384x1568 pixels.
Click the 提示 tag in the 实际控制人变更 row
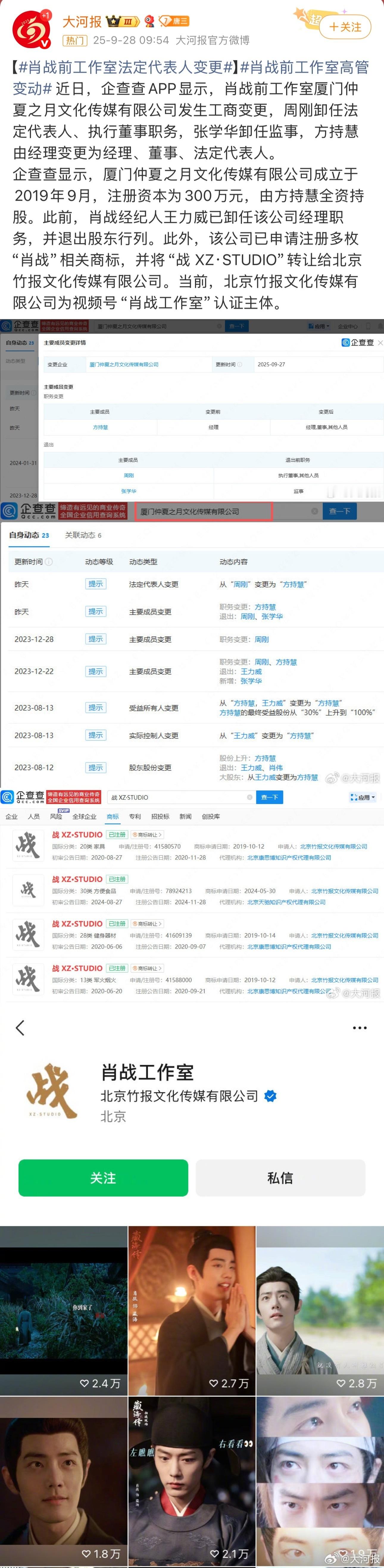click(96, 735)
